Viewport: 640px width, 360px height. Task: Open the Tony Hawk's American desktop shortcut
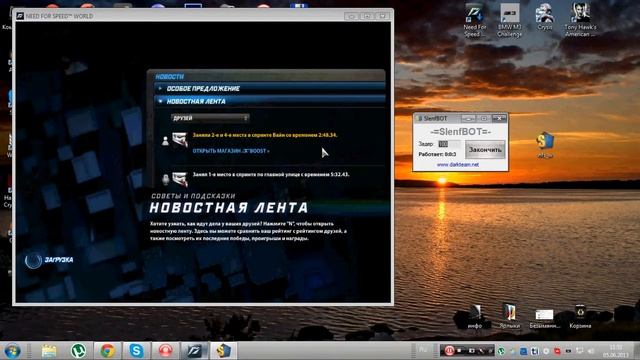tap(580, 20)
